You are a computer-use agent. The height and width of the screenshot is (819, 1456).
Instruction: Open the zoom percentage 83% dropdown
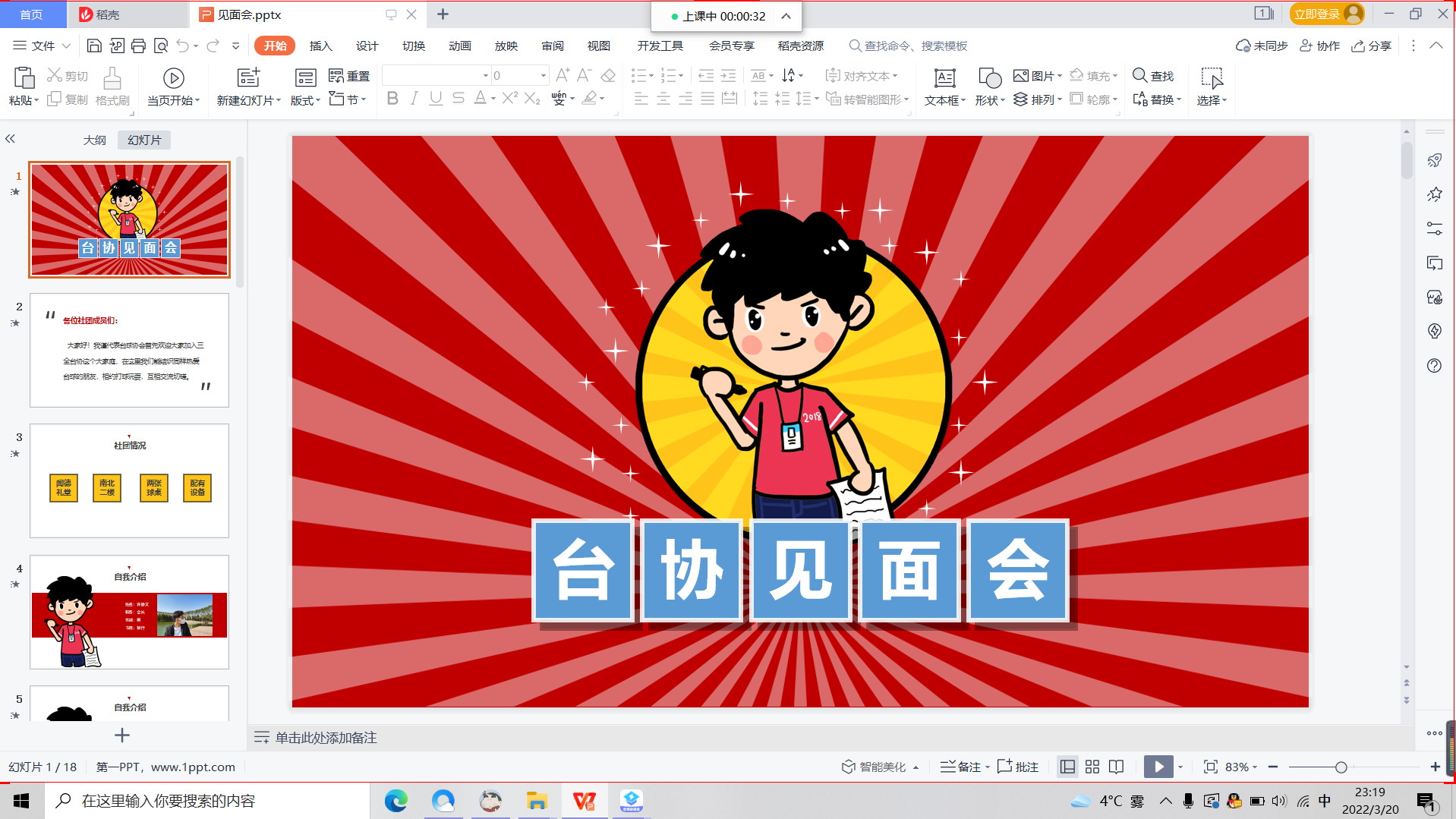(x=1240, y=767)
